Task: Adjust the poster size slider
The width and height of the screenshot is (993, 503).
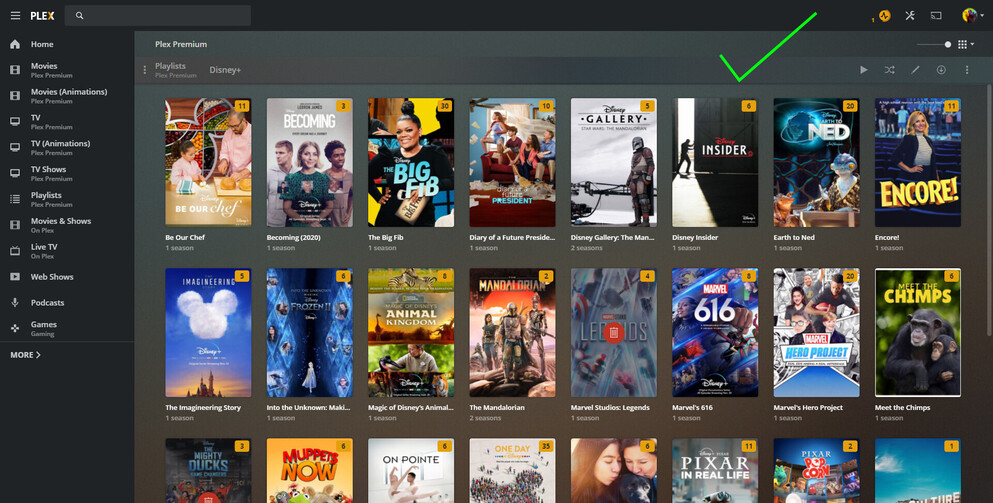Action: (933, 44)
